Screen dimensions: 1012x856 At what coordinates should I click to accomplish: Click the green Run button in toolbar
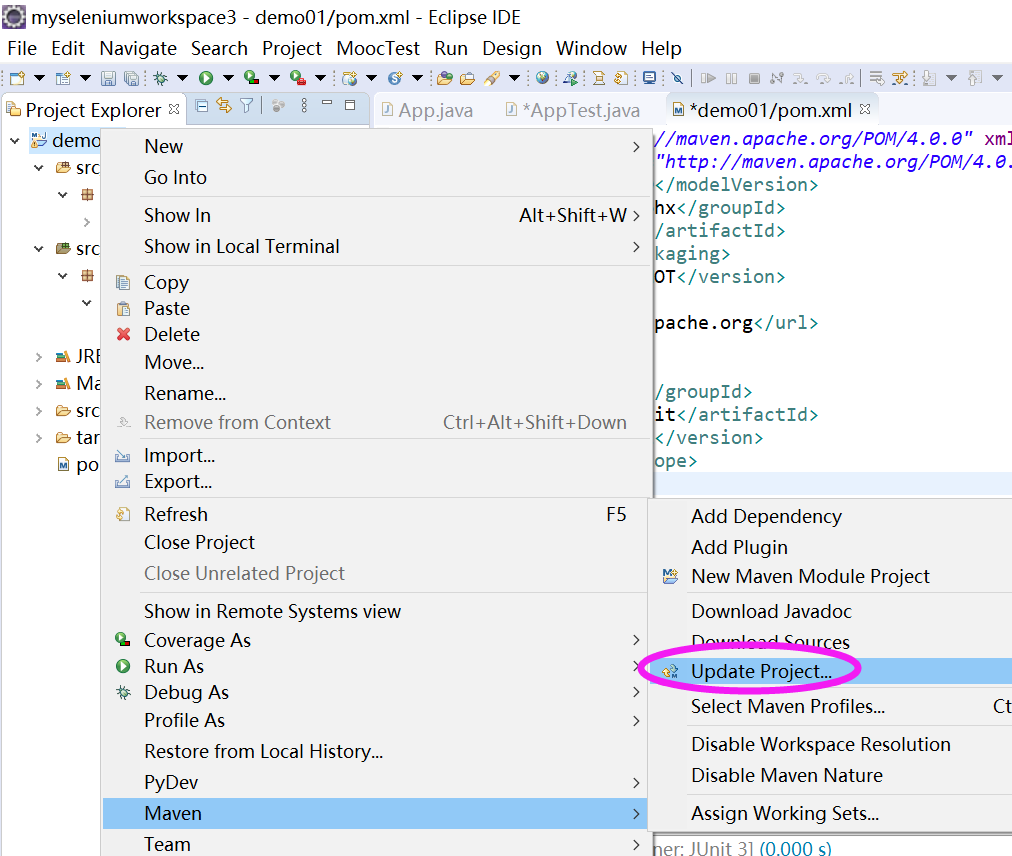click(206, 78)
